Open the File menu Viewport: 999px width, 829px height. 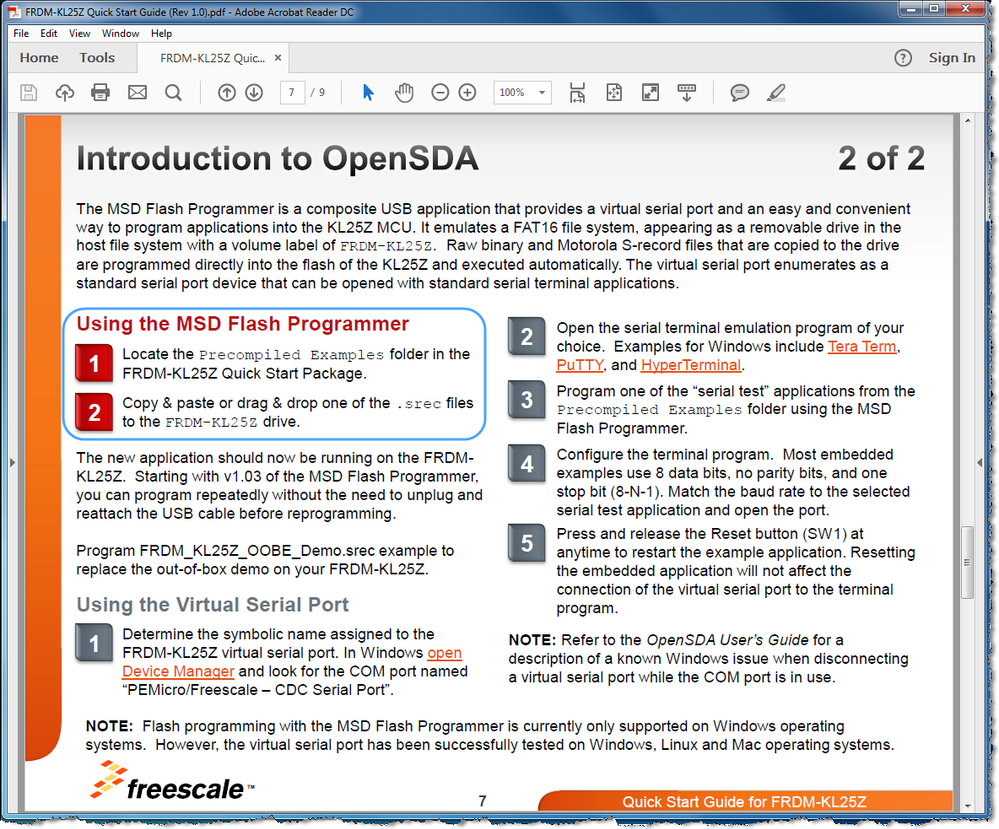tap(21, 33)
